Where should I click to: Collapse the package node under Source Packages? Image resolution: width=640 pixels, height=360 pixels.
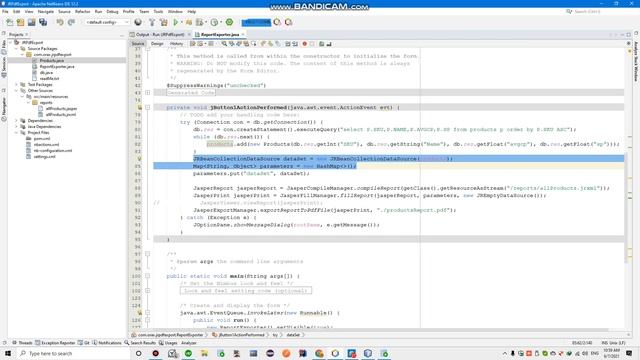[22, 54]
